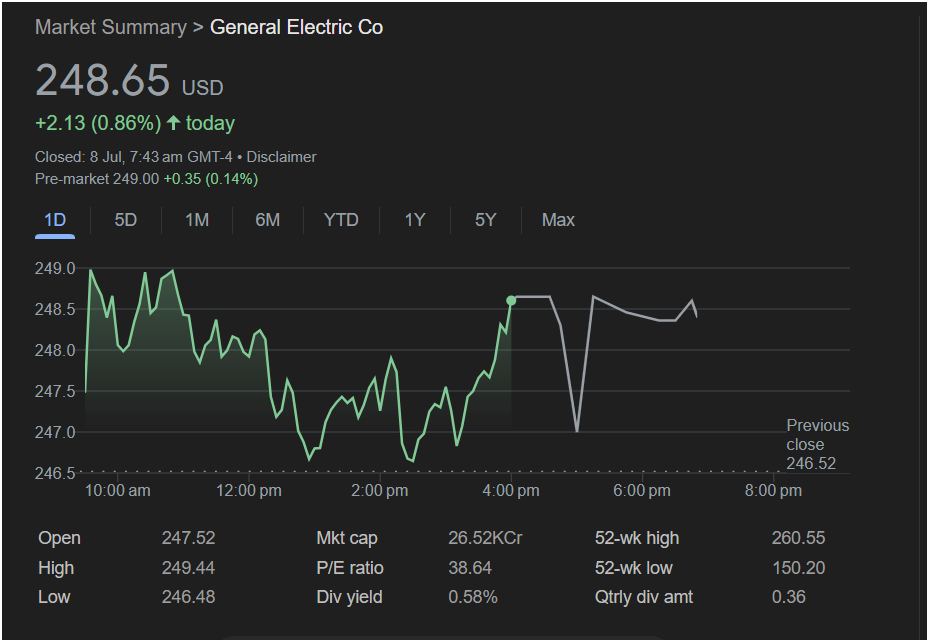
Task: Click the +2.13 (0.86%) change text
Action: point(98,123)
